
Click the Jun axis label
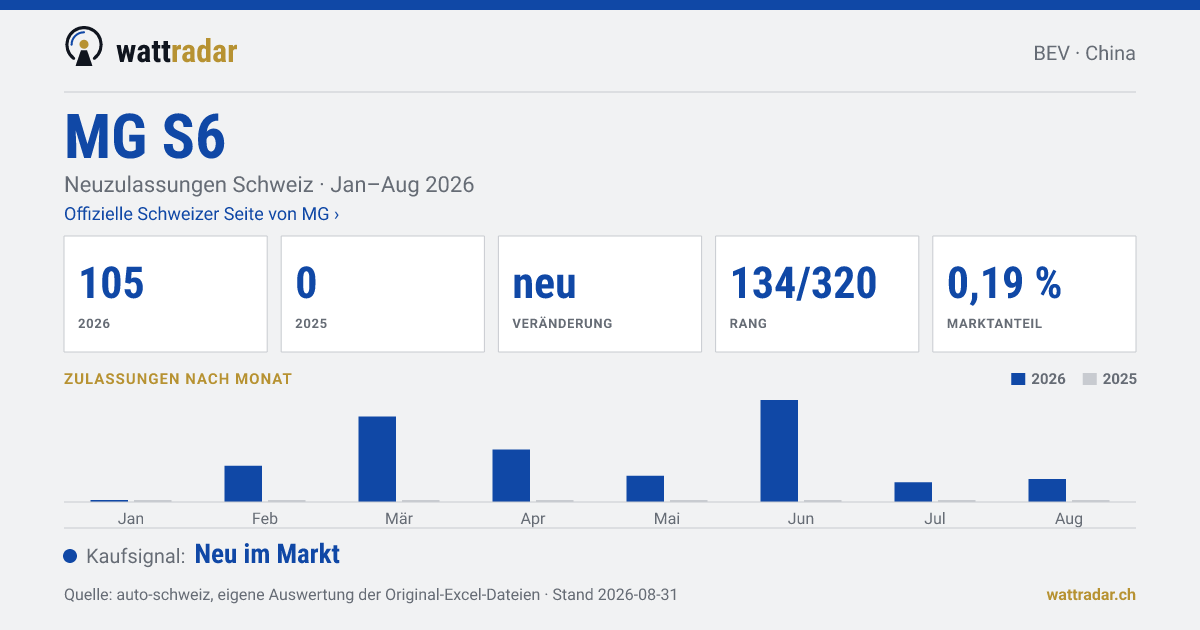tap(801, 518)
